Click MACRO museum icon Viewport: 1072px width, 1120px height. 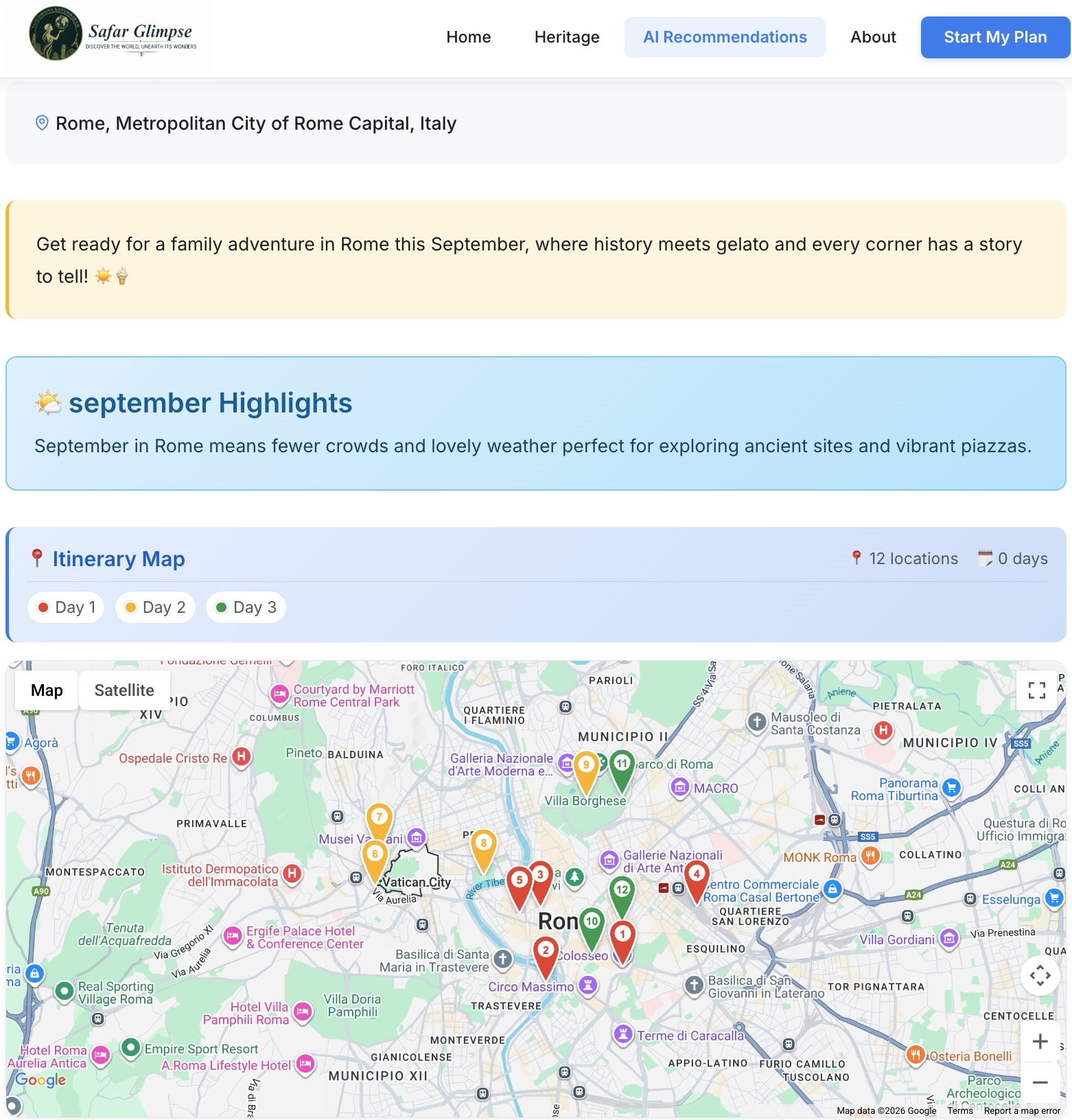point(679,787)
